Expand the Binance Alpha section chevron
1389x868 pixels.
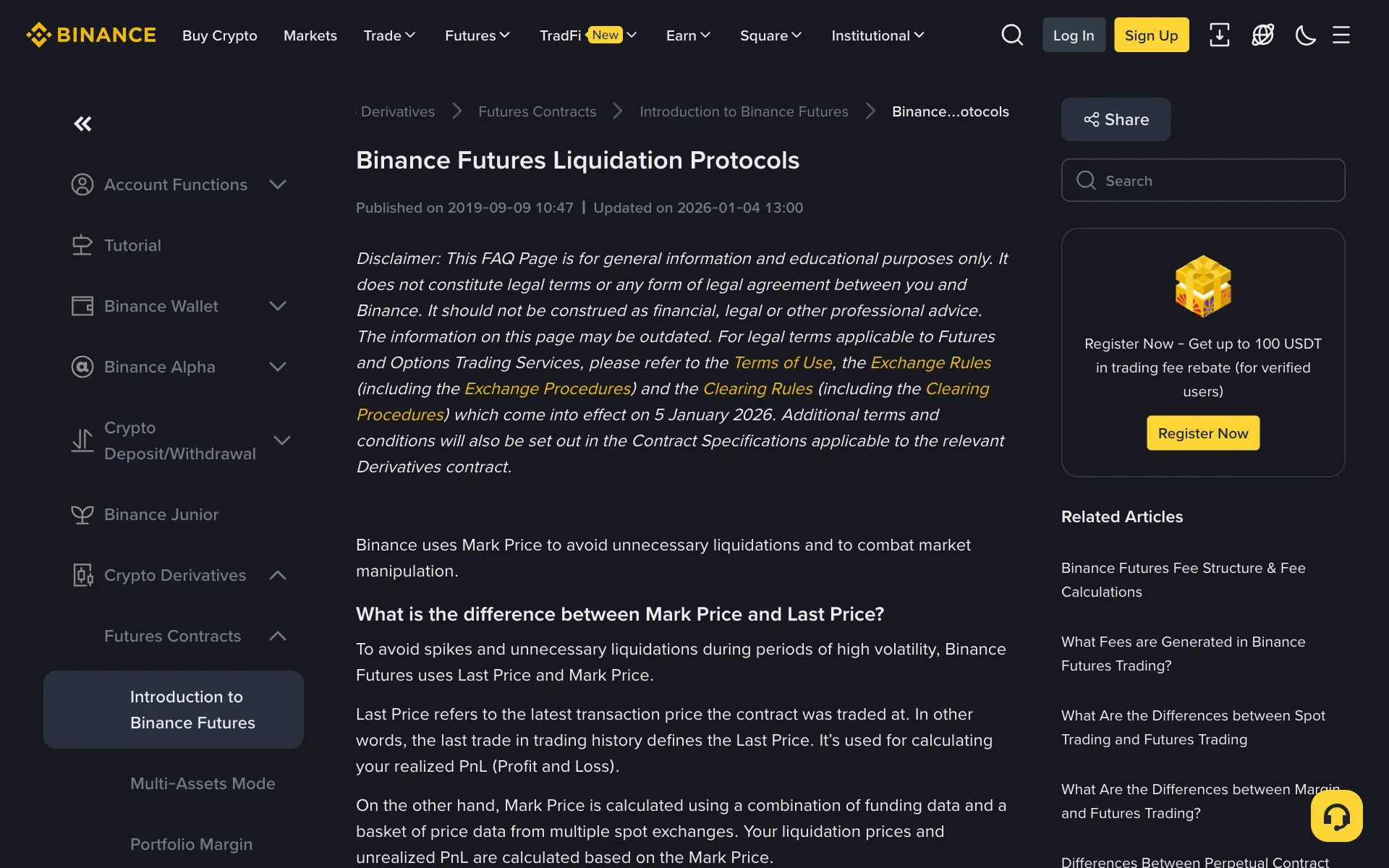[278, 367]
